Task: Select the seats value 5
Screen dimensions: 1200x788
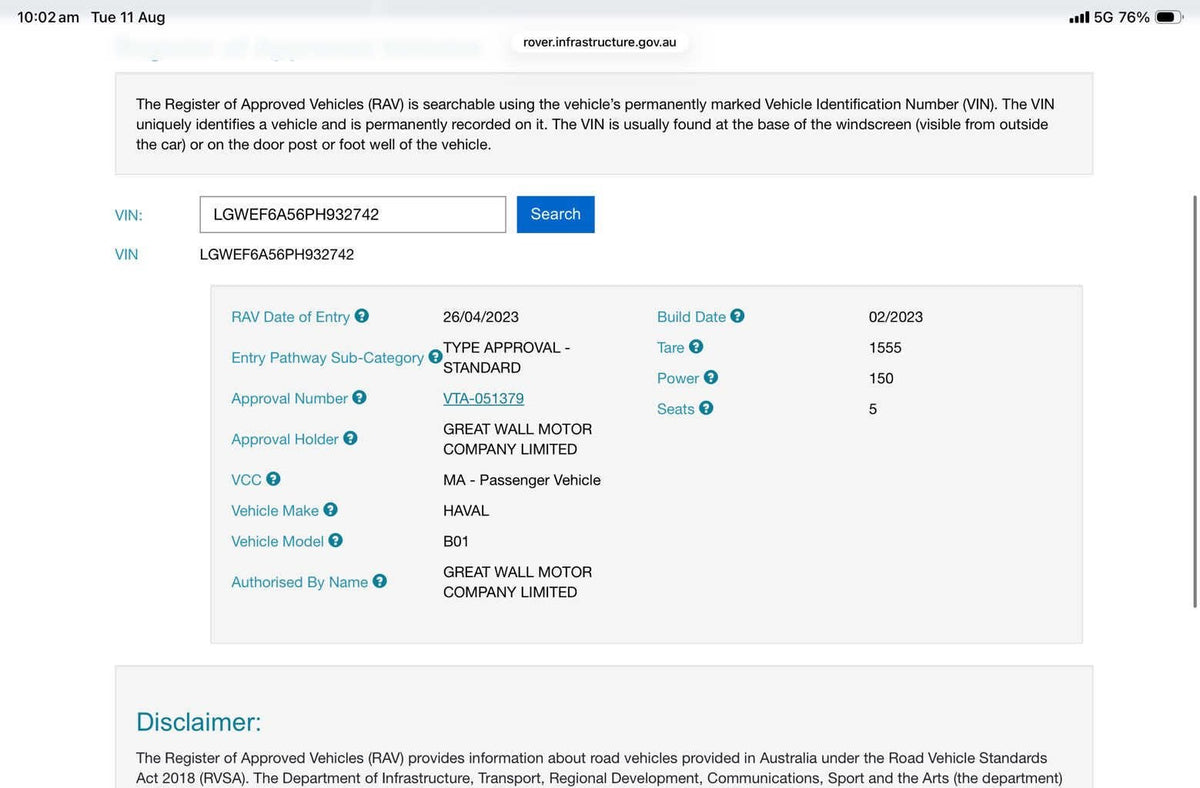Action: 873,409
